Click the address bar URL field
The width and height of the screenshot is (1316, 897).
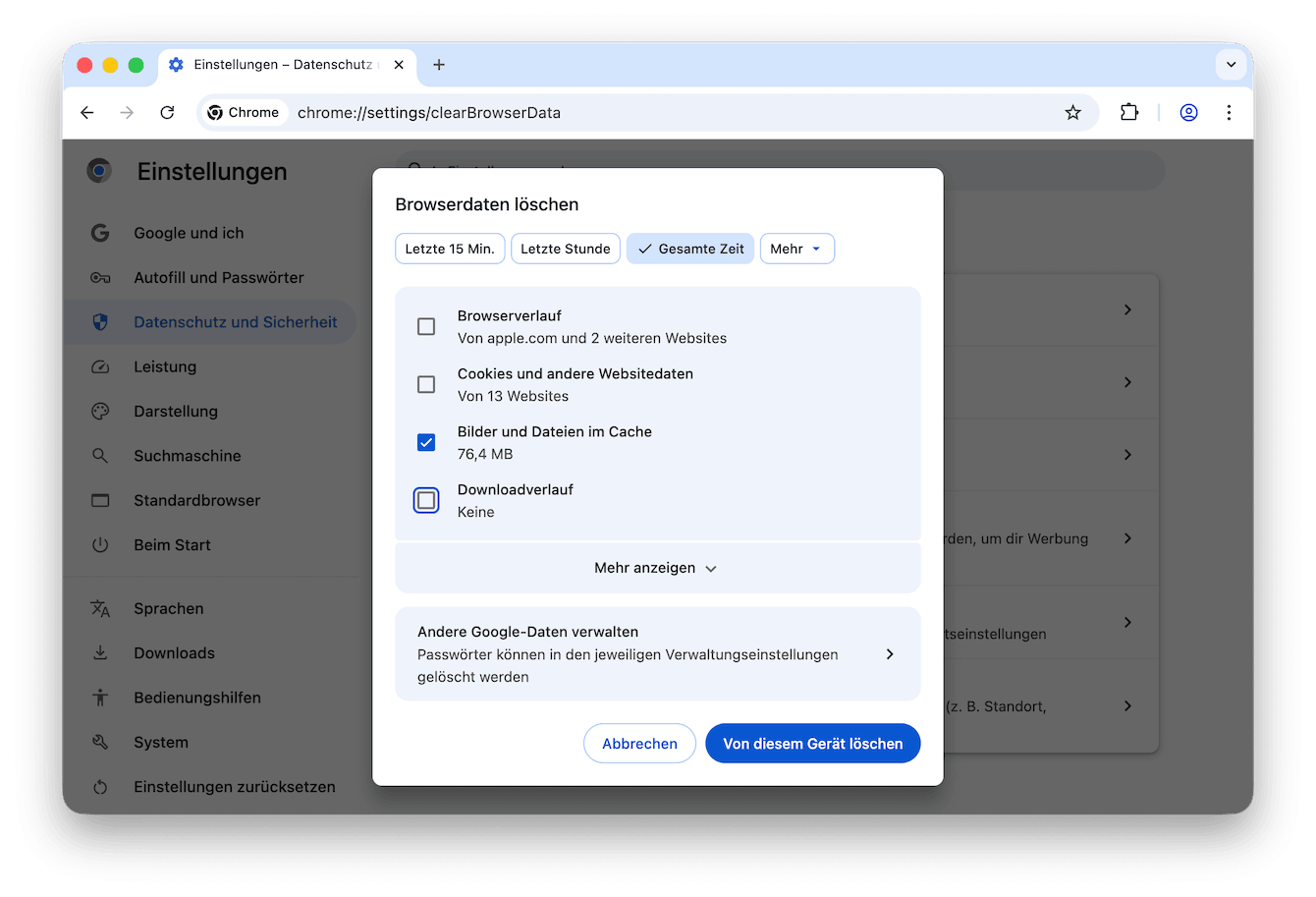pyautogui.click(x=429, y=112)
